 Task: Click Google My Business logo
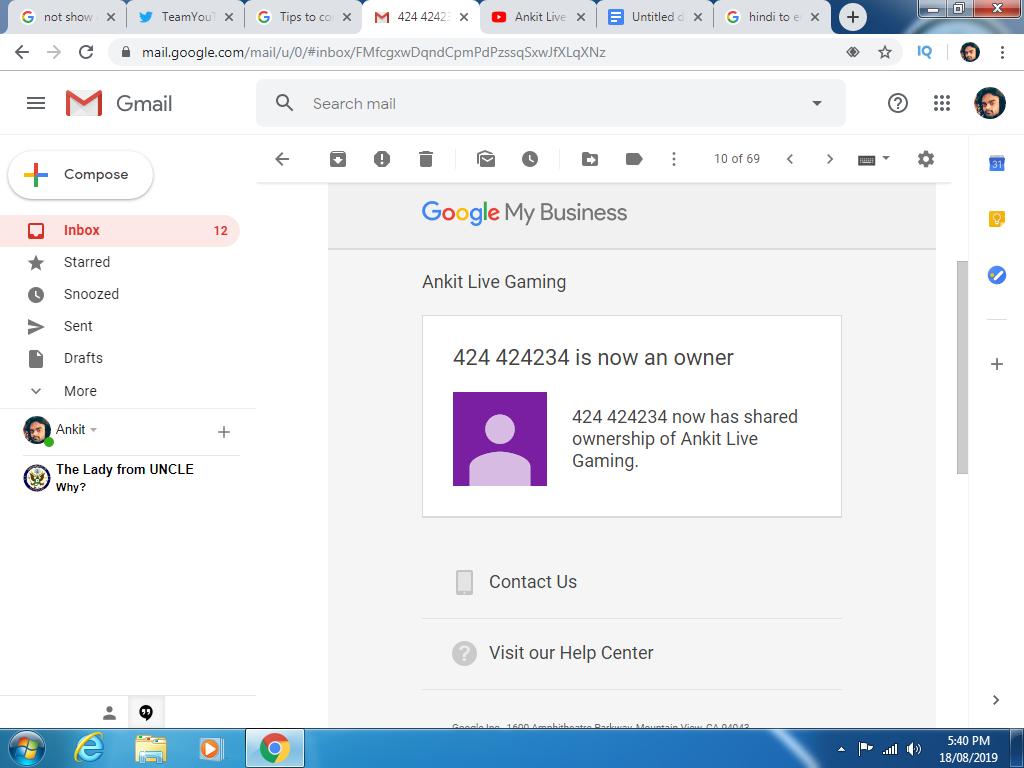click(524, 213)
